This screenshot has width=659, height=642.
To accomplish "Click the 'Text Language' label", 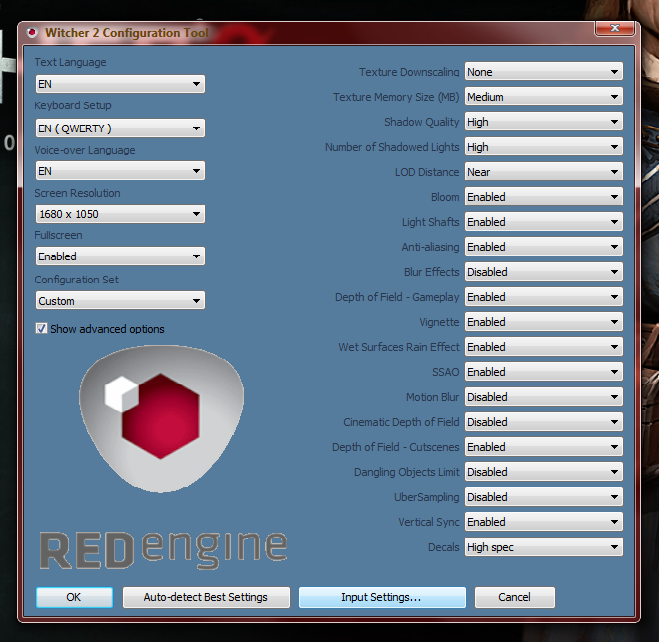I will [x=70, y=62].
